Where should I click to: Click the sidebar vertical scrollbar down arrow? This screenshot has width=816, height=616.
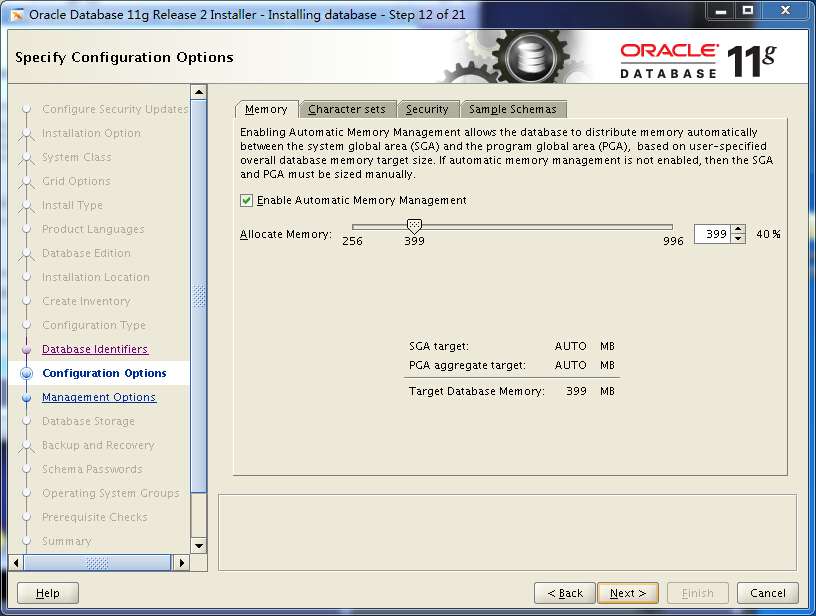pos(198,546)
